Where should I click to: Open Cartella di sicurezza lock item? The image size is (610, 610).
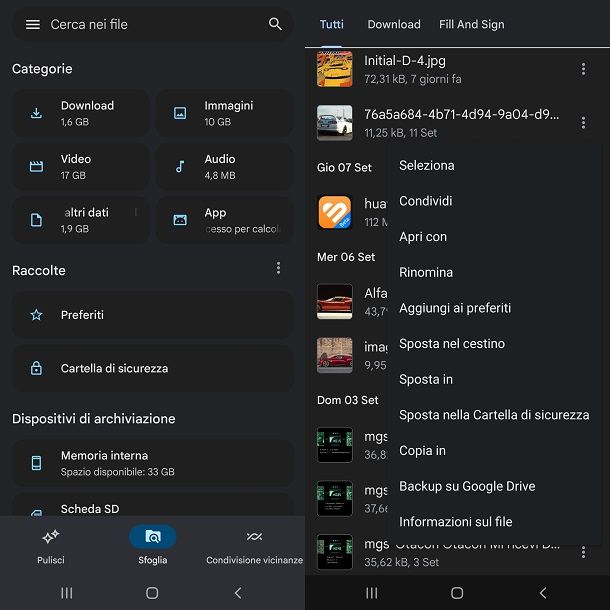[x=152, y=368]
